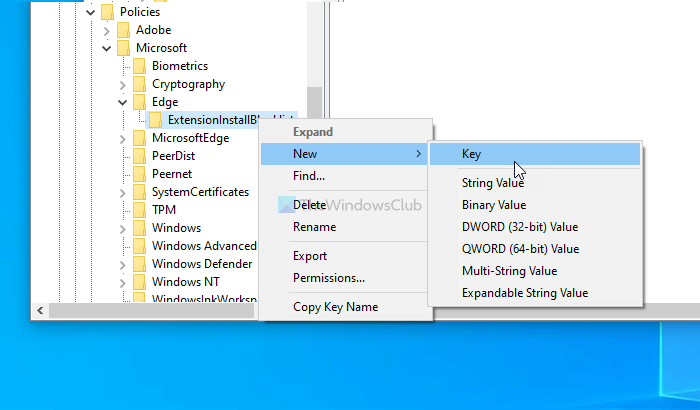
Task: Click the Windows Advanced folder icon
Action: point(140,246)
